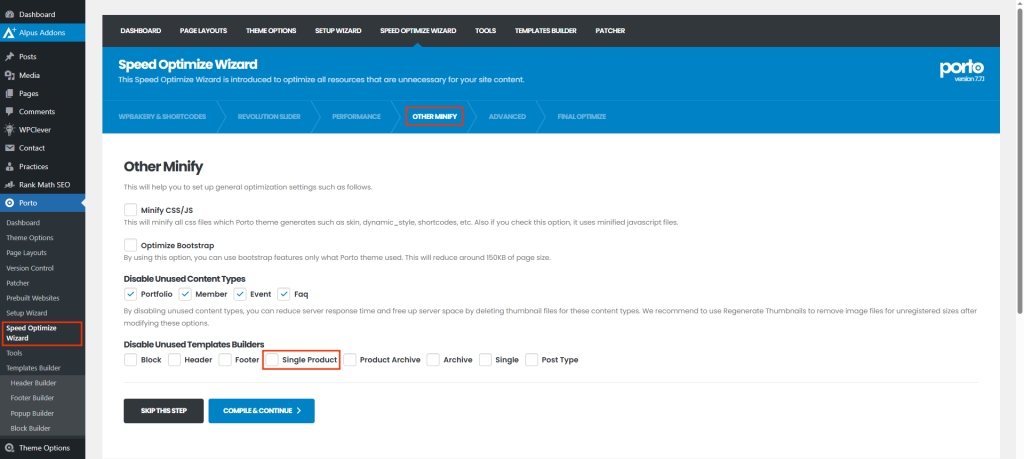Image resolution: width=1024 pixels, height=459 pixels.
Task: Open Header Builder in the sidebar submenu
Action: click(32, 383)
